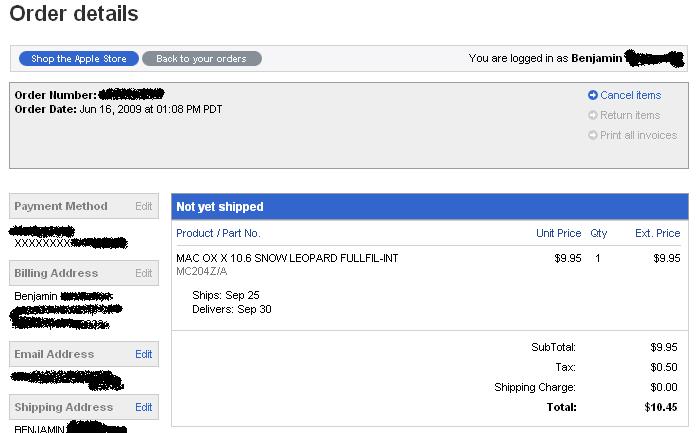
Task: Click the Ext. Price column header
Action: pos(657,233)
